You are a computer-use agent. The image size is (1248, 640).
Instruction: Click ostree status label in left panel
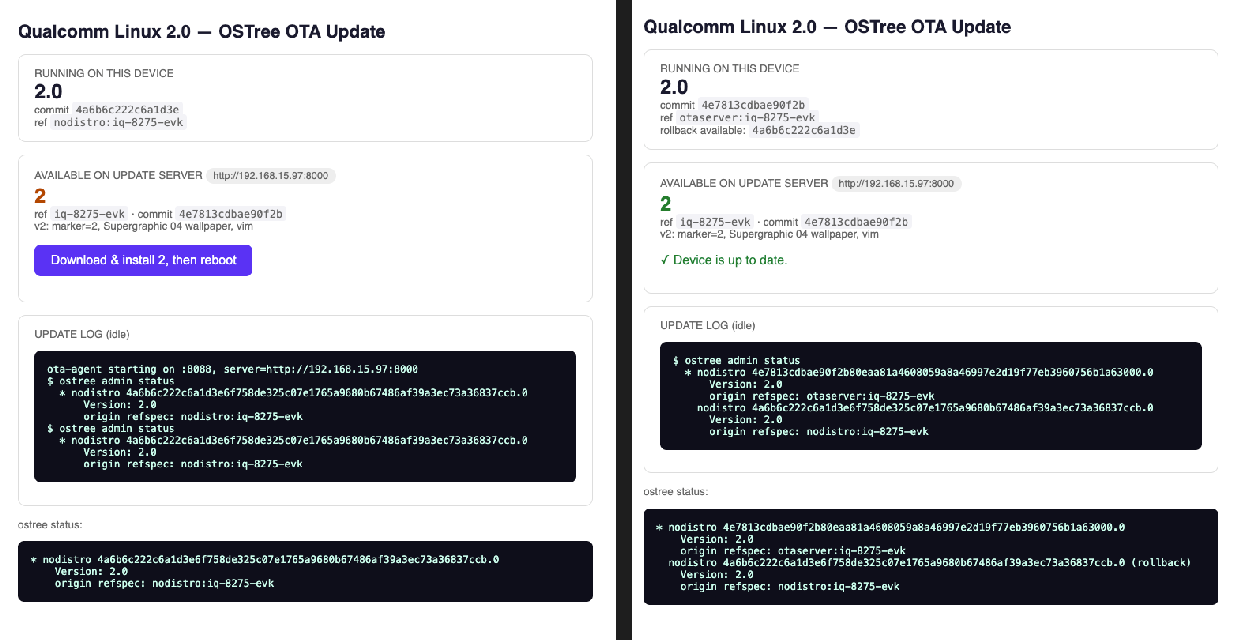(50, 524)
